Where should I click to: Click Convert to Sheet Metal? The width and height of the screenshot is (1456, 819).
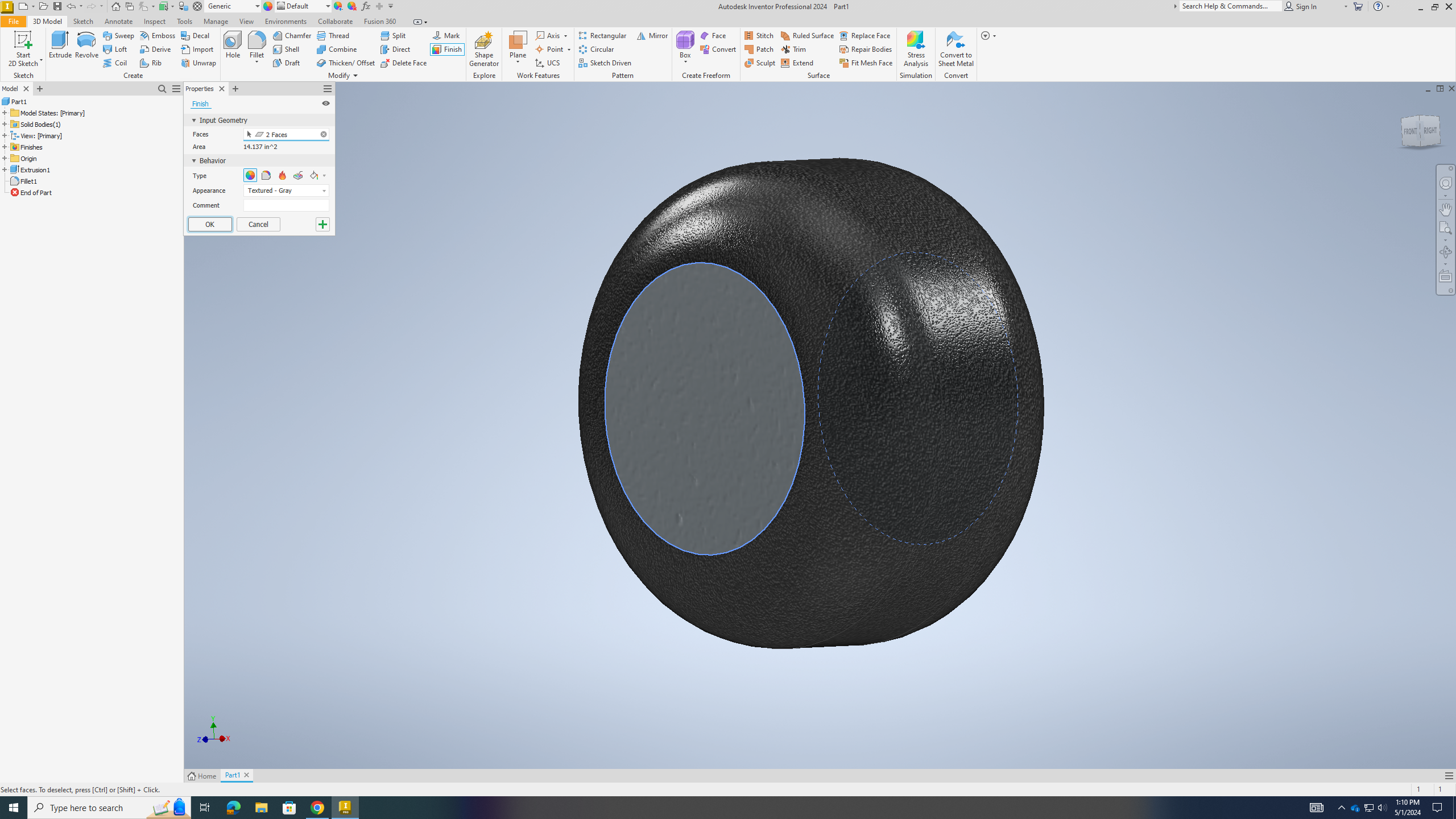[x=955, y=49]
